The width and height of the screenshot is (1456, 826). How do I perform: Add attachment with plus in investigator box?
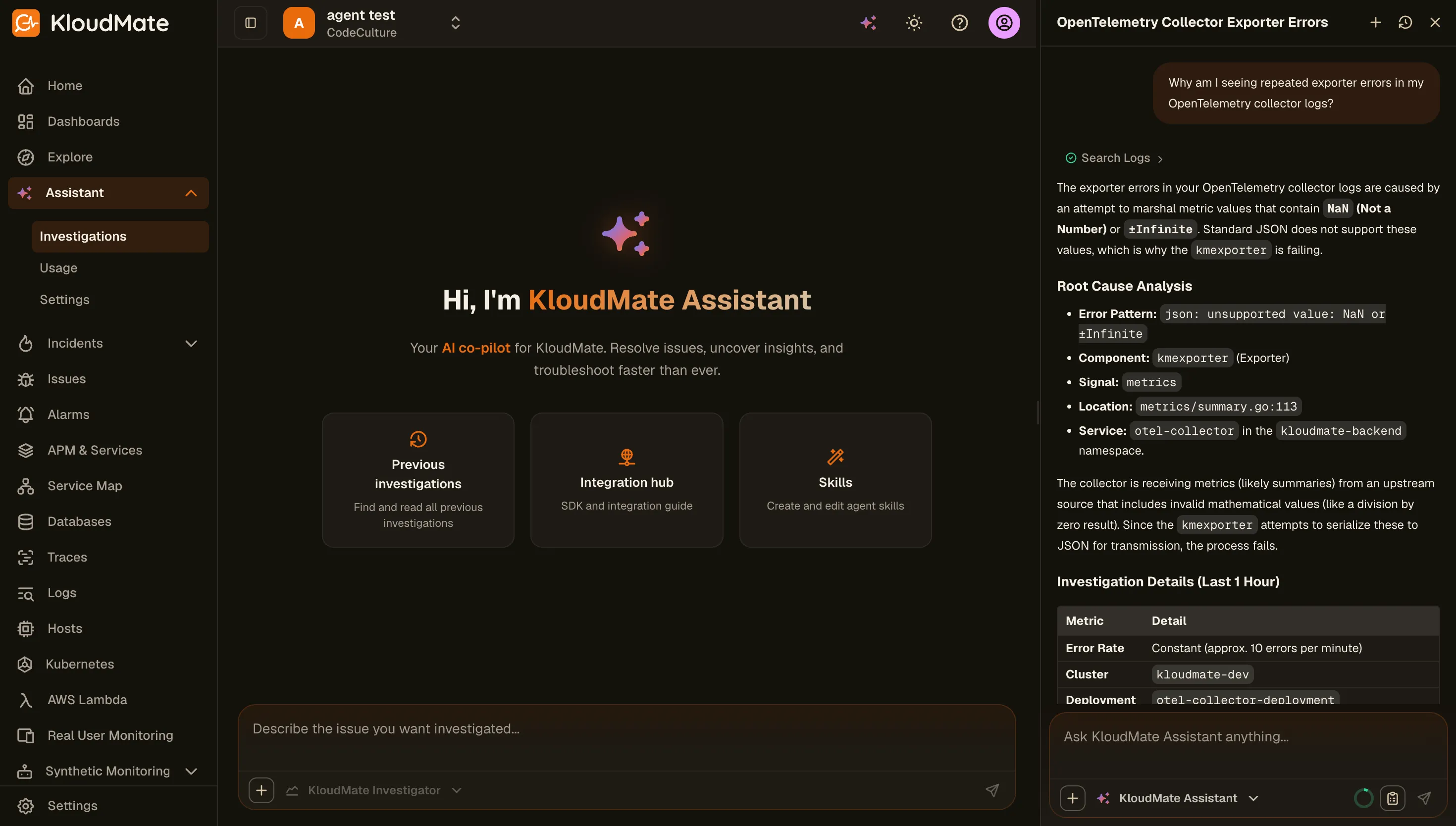pos(261,790)
